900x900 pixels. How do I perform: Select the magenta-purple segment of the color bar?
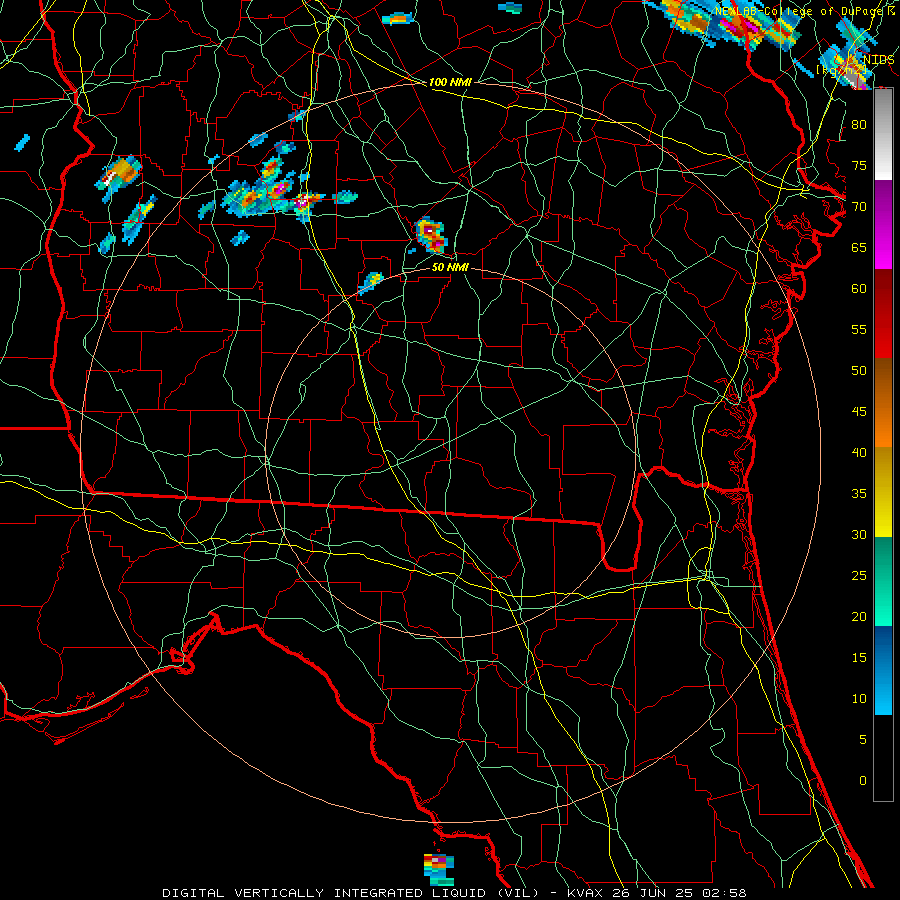click(883, 225)
